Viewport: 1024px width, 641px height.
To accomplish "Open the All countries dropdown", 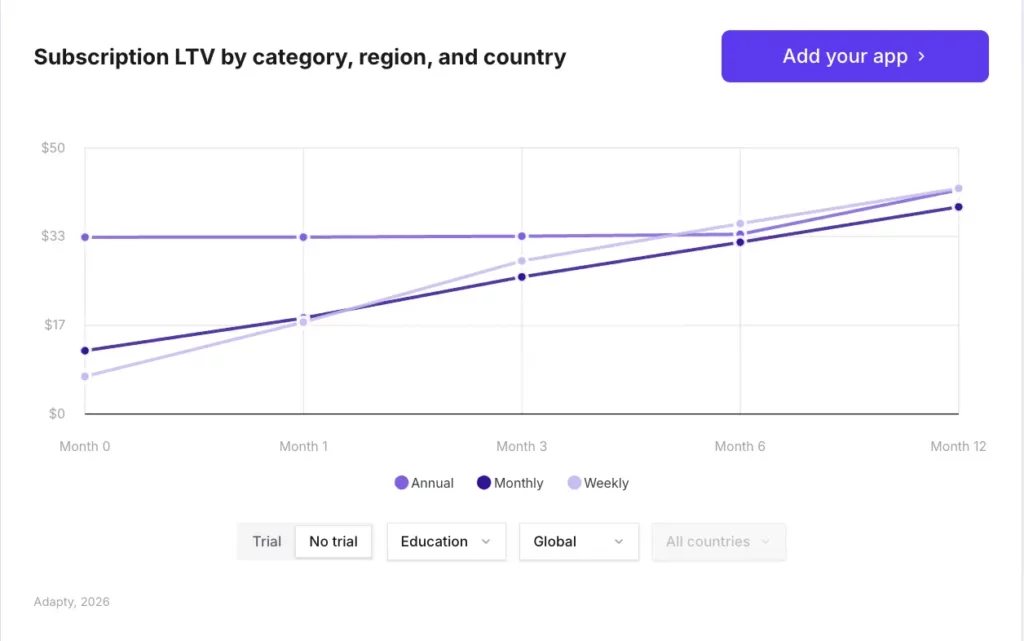I will click(x=718, y=541).
